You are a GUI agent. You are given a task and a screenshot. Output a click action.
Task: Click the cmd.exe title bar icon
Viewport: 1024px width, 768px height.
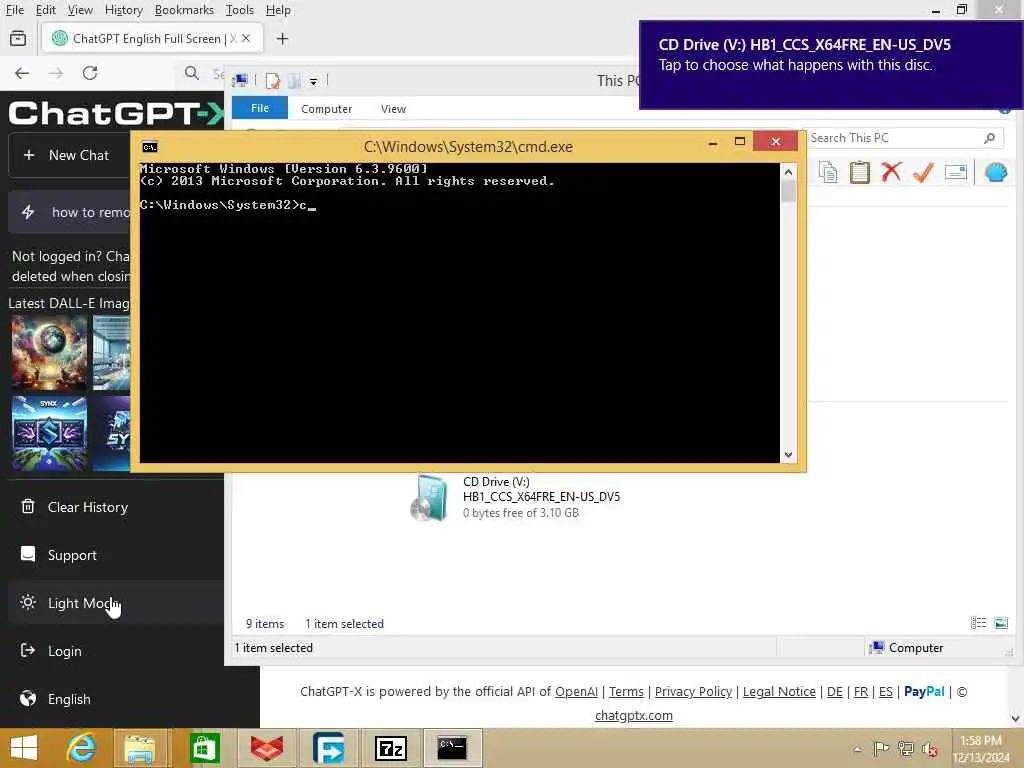pos(150,147)
